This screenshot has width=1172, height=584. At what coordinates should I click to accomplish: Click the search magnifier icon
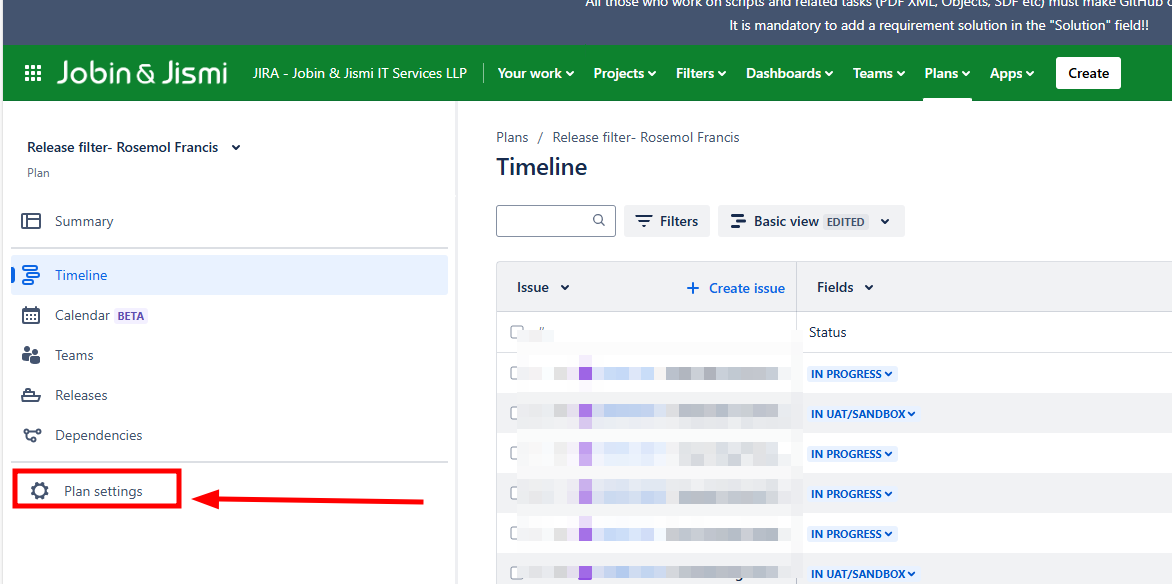pyautogui.click(x=599, y=221)
